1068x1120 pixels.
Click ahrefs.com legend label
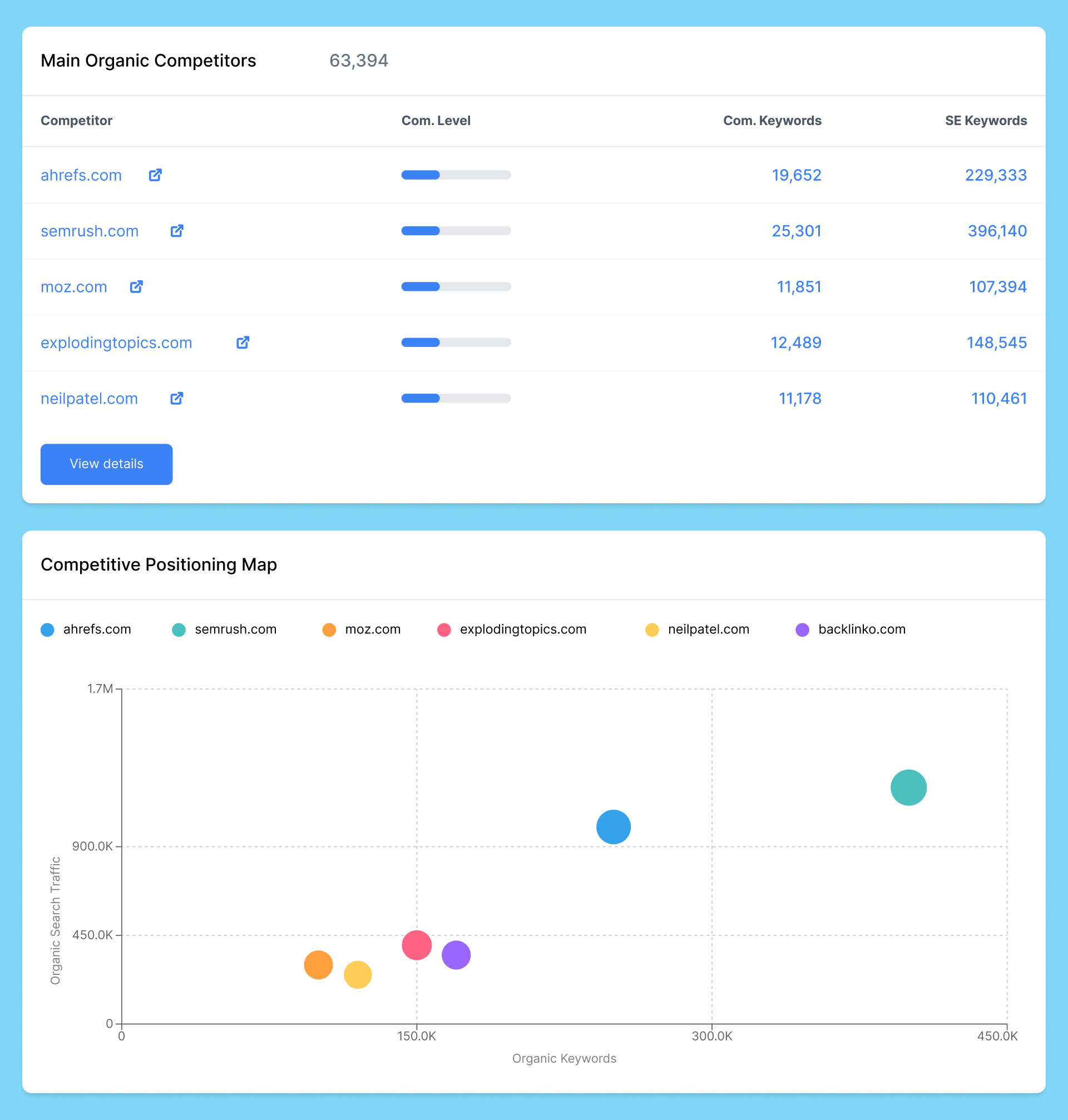(x=97, y=630)
